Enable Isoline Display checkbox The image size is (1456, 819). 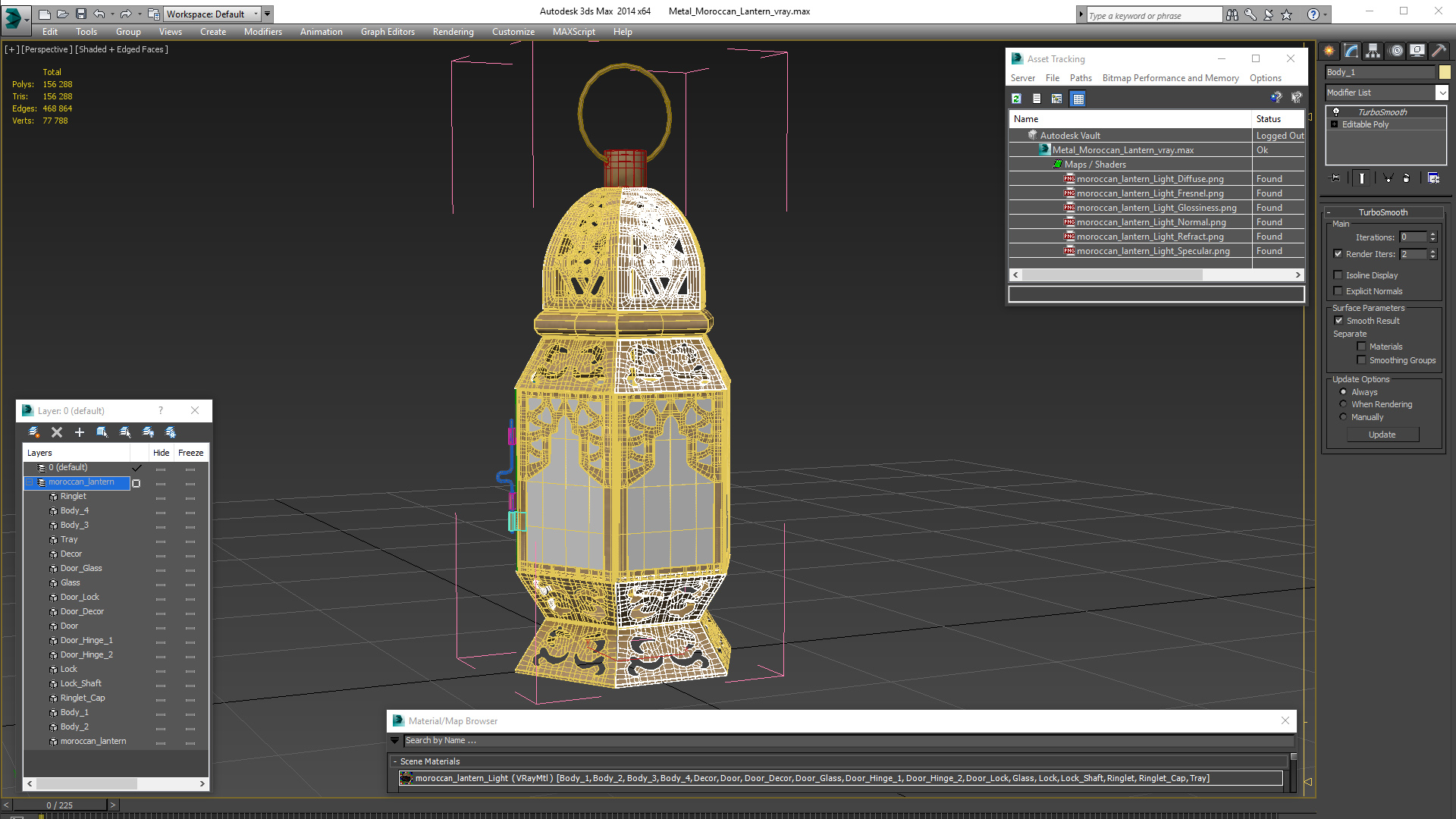tap(1338, 275)
